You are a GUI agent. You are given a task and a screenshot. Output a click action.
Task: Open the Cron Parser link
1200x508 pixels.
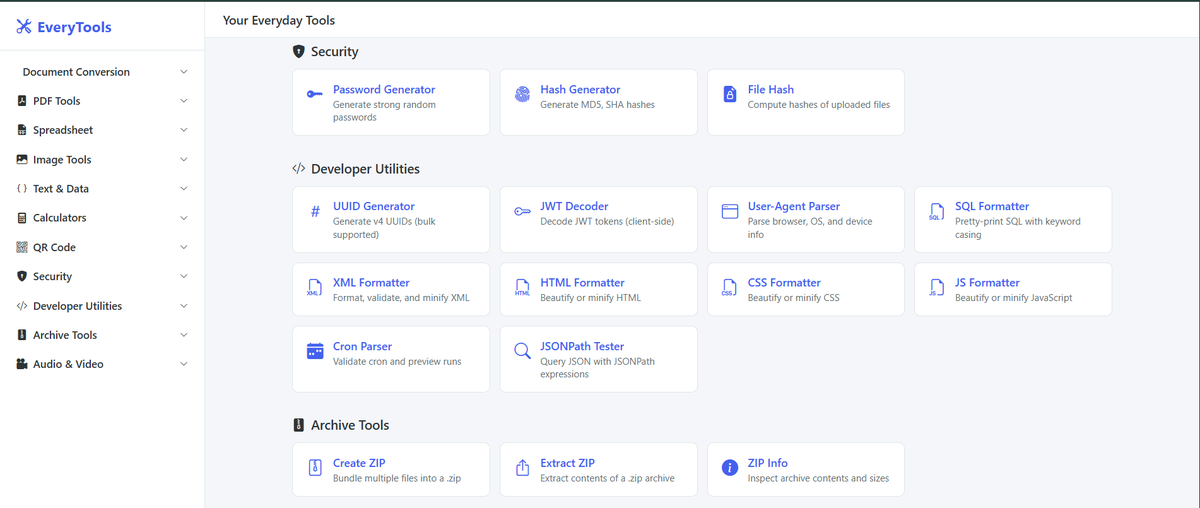[x=362, y=346]
